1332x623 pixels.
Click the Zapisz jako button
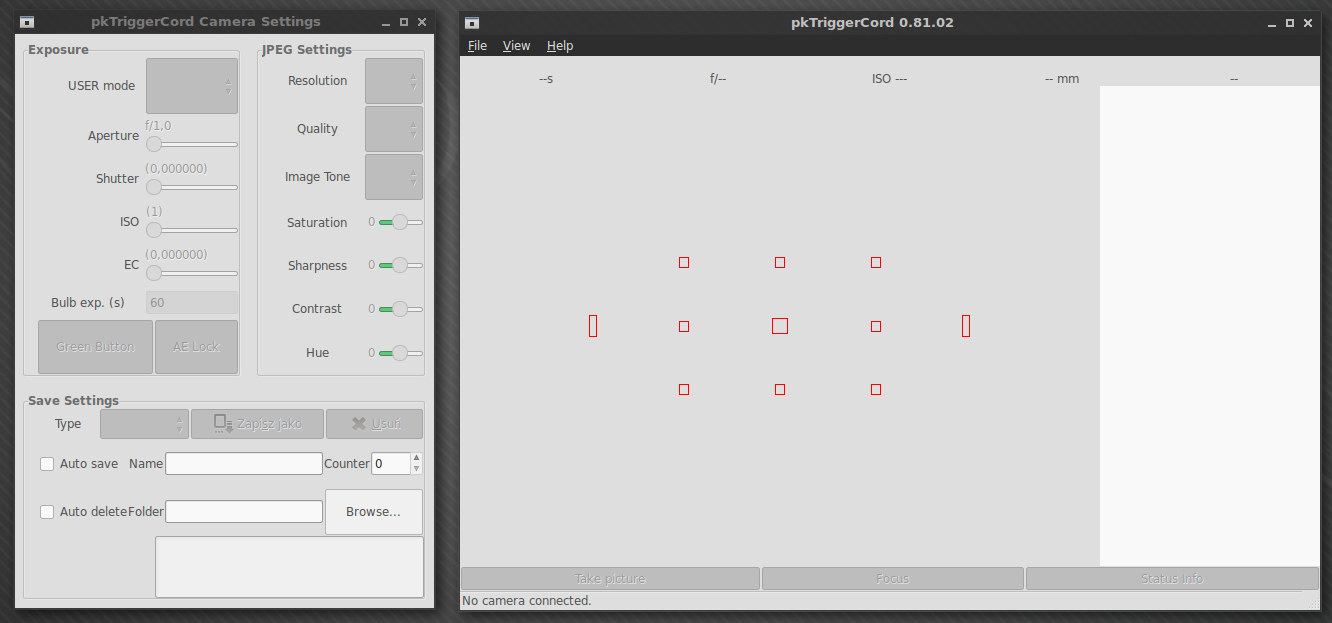coord(258,424)
